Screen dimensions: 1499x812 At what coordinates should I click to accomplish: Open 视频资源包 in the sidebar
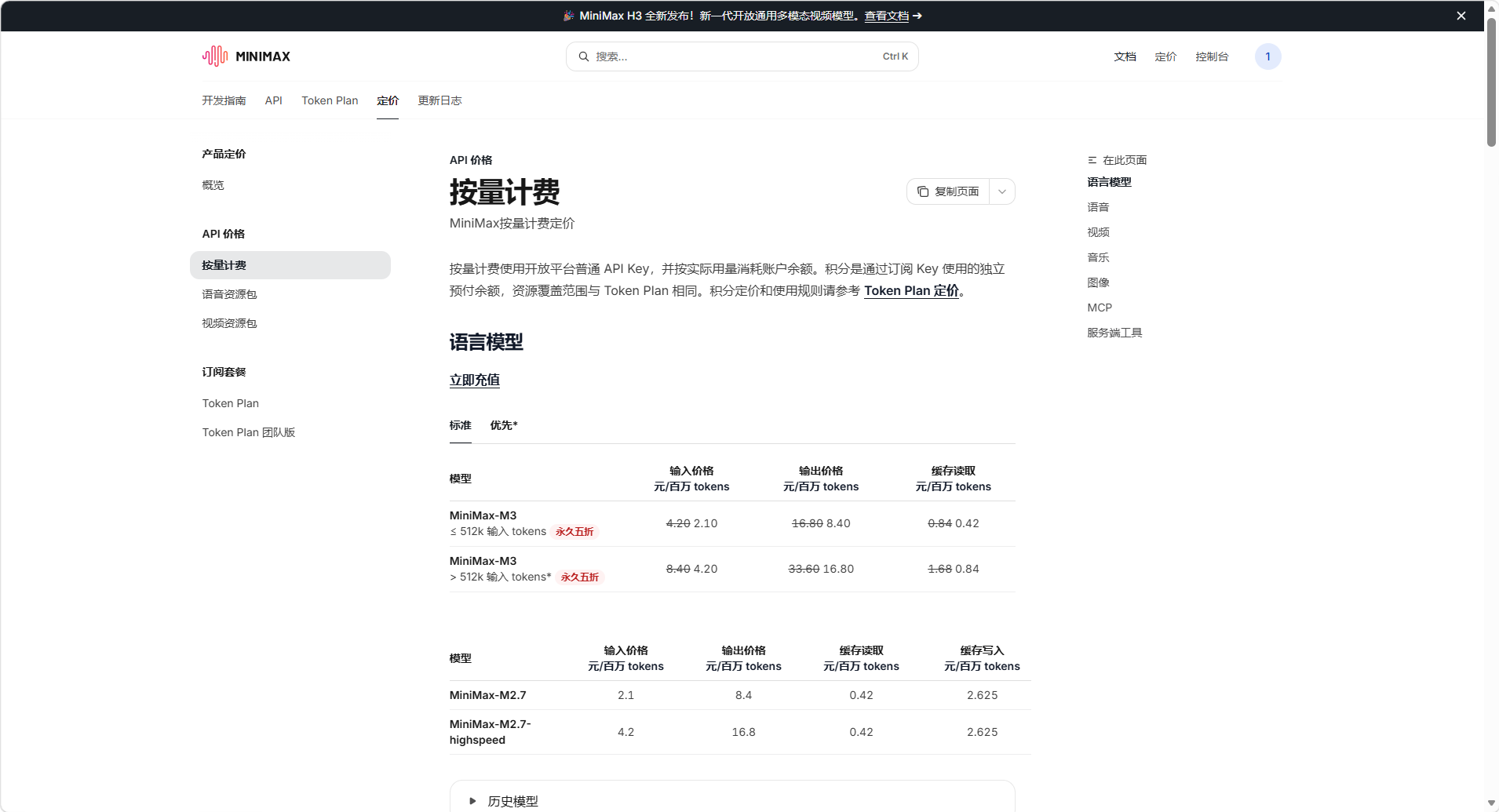229,323
